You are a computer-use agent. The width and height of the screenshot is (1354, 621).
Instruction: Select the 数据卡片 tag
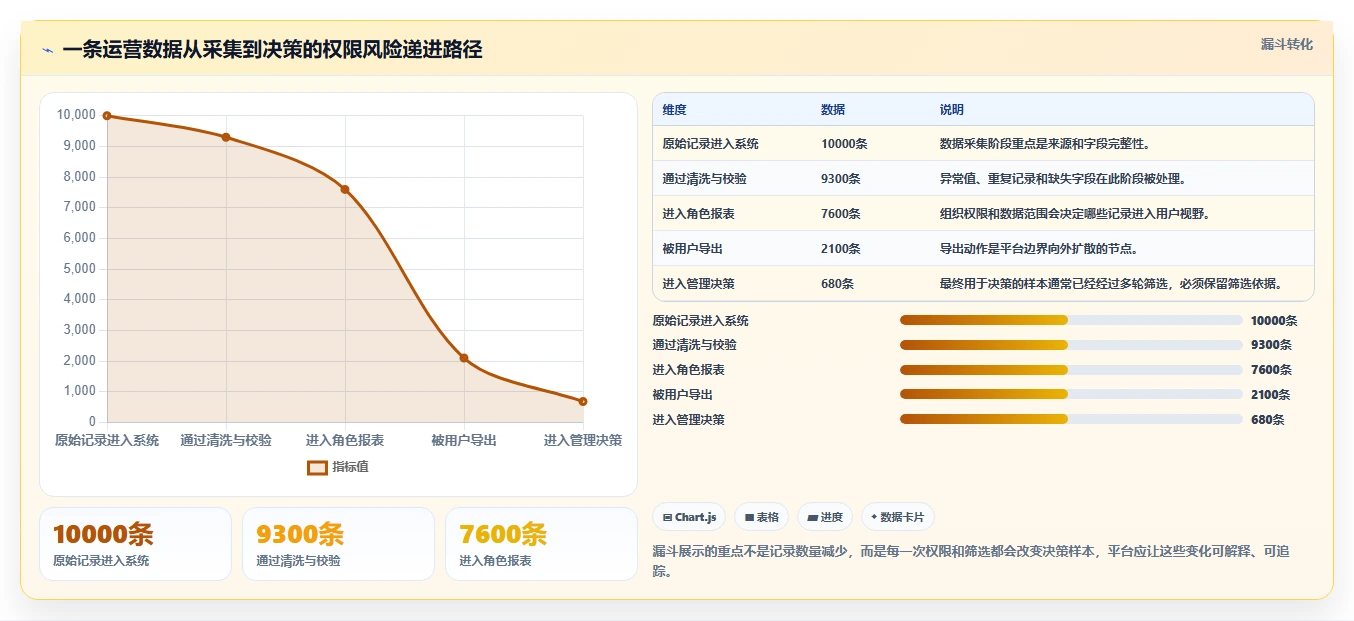(897, 517)
